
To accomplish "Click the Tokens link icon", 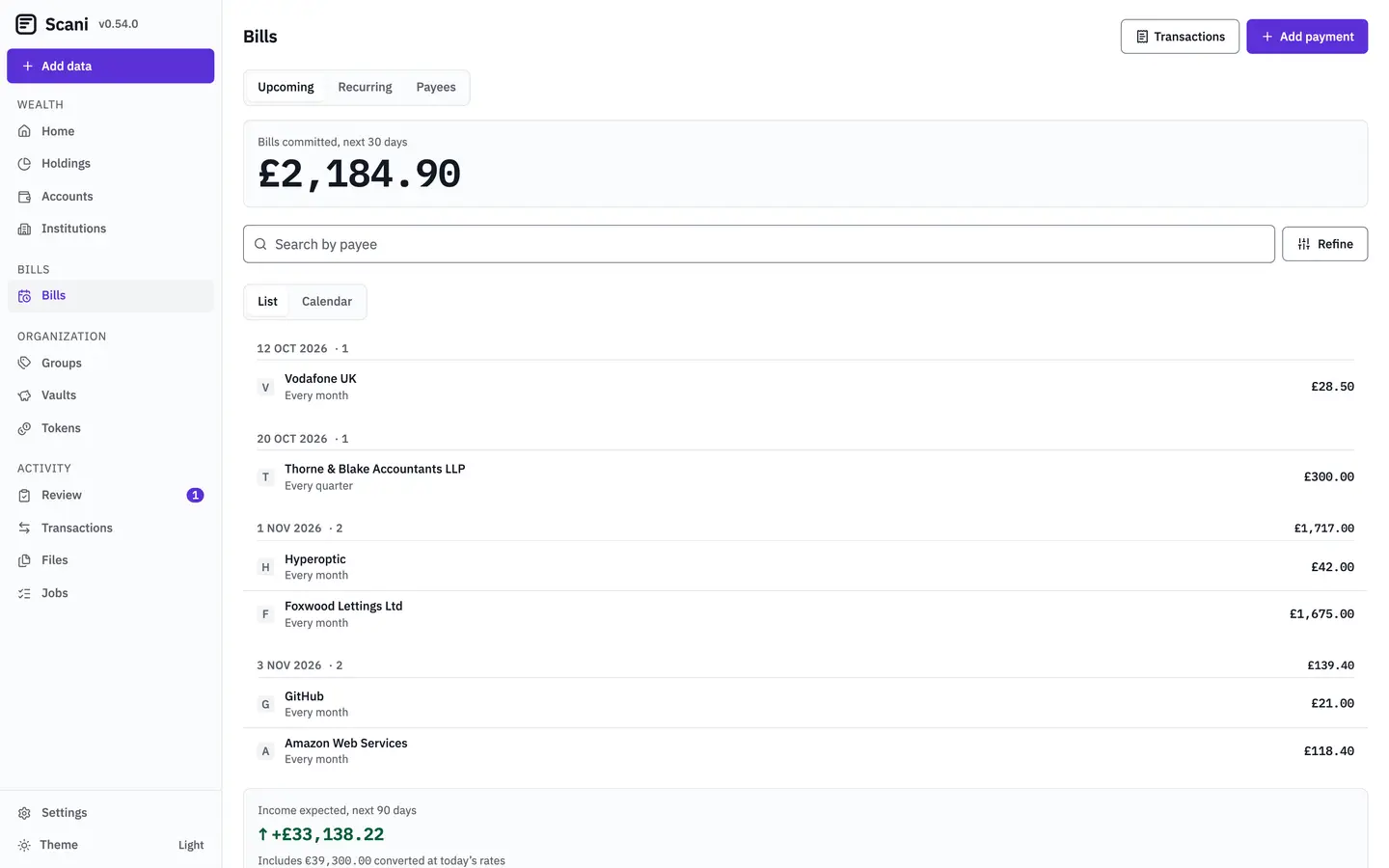I will click(x=24, y=428).
